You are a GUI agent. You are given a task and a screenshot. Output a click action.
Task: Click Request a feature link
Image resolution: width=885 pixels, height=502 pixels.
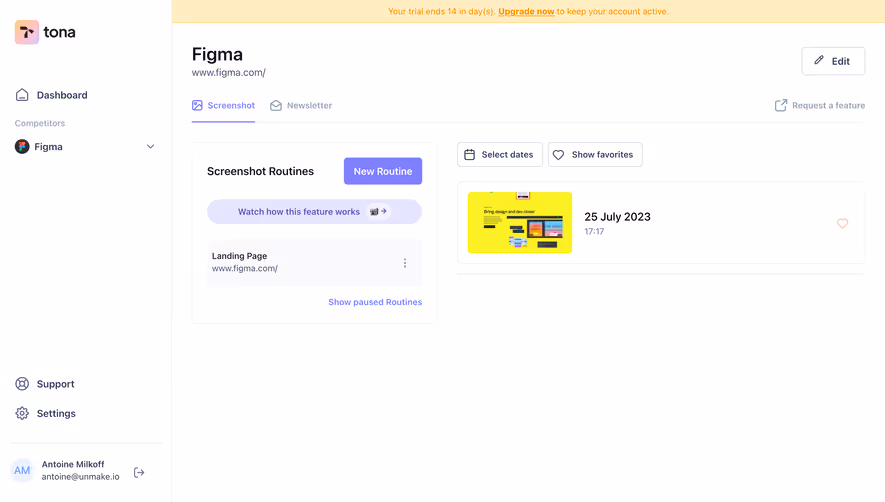(820, 106)
